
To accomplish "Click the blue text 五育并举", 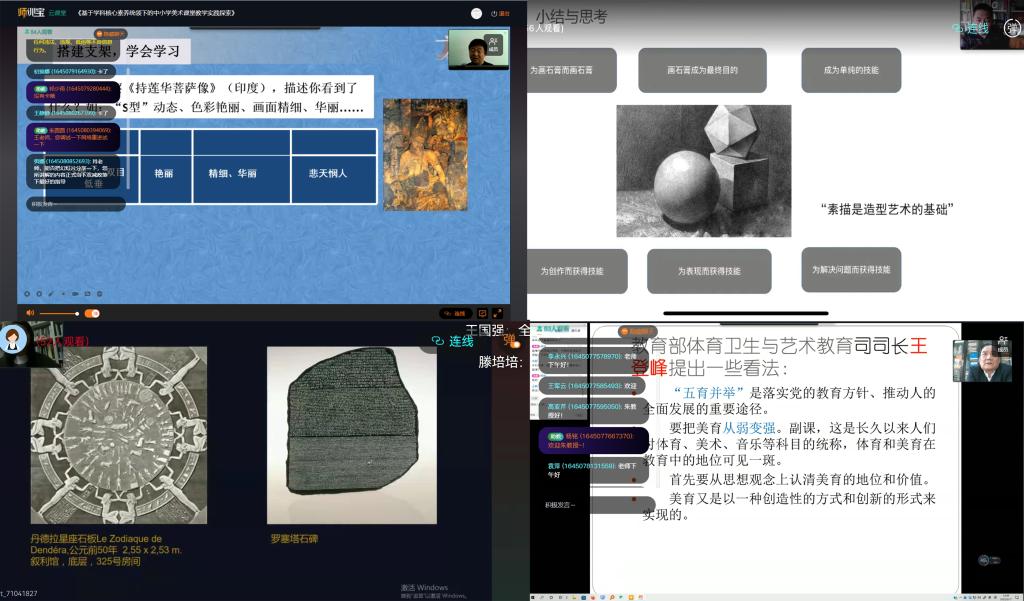I will [x=709, y=393].
